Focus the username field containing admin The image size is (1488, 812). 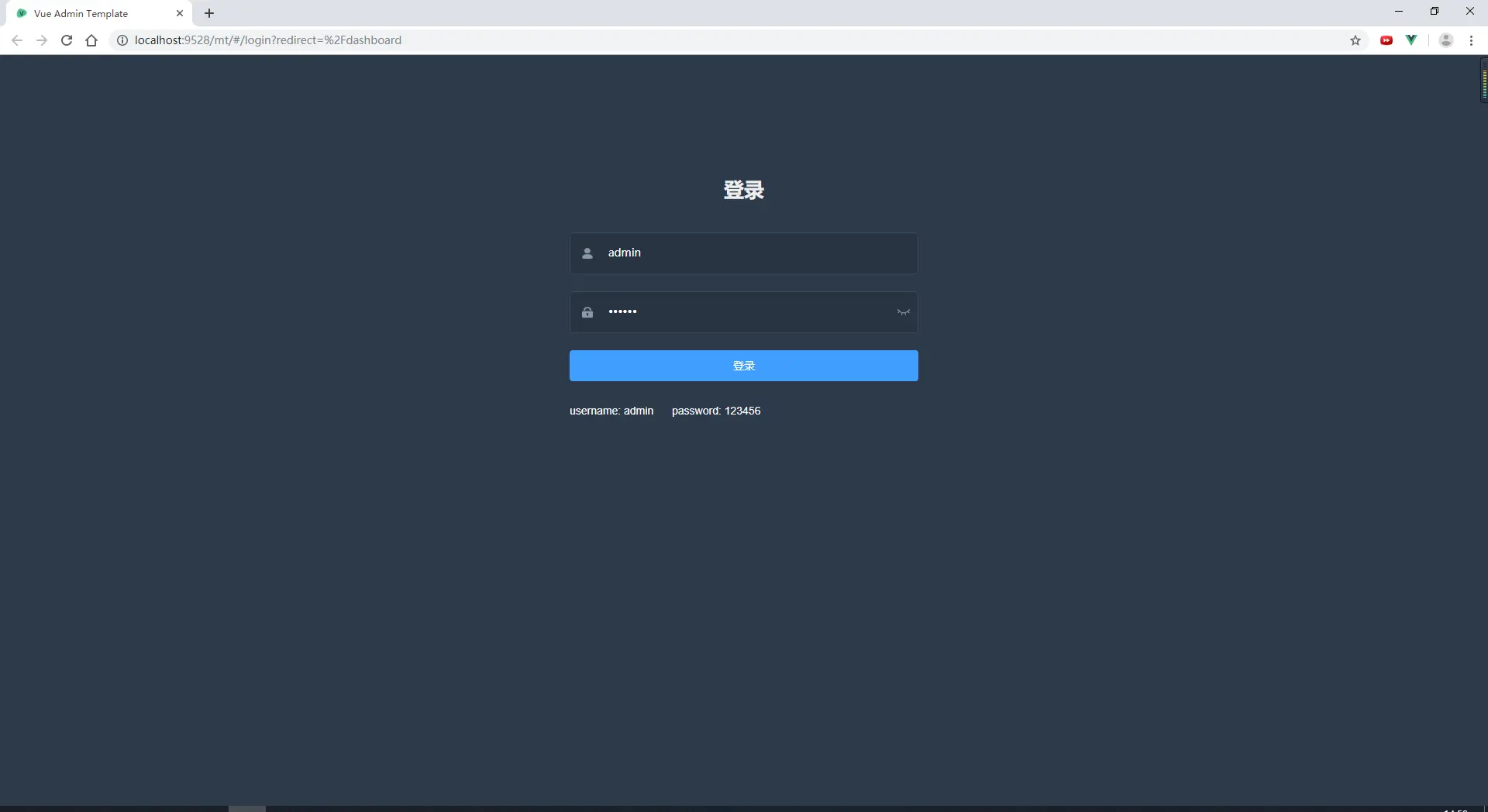point(744,253)
